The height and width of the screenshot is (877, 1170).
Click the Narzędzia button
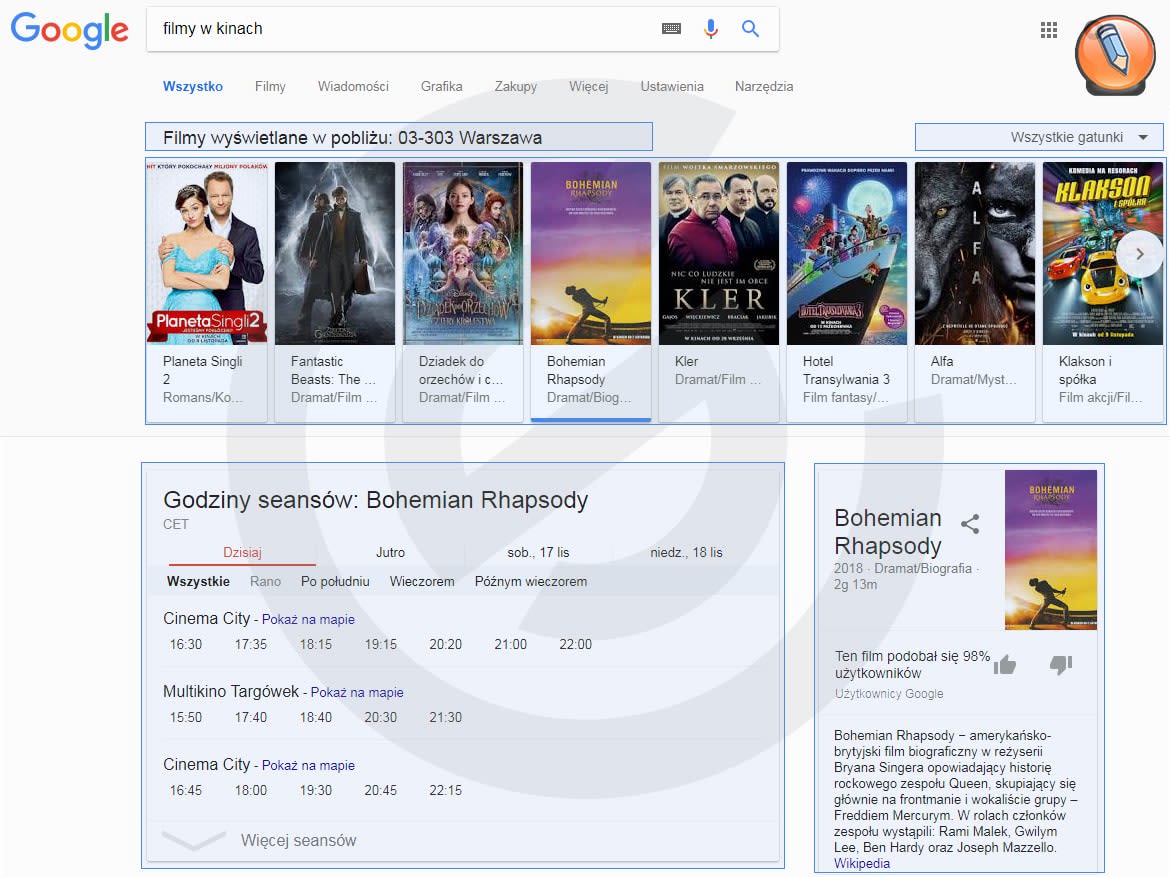[764, 87]
